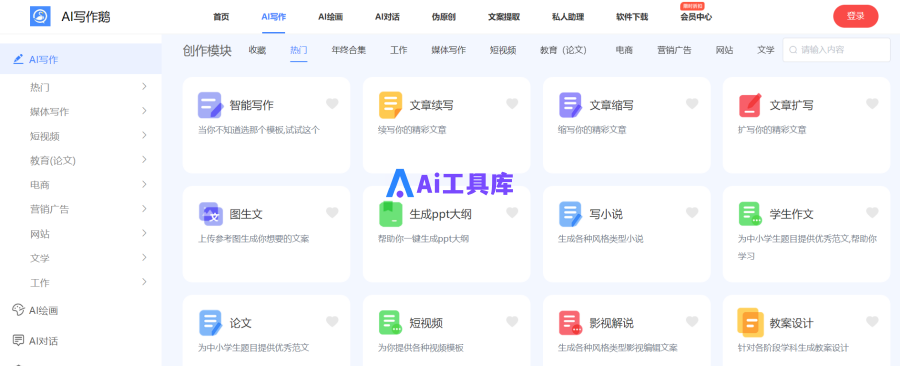The height and width of the screenshot is (366, 900).
Task: Switch to the 收藏 category tab
Action: pos(257,50)
